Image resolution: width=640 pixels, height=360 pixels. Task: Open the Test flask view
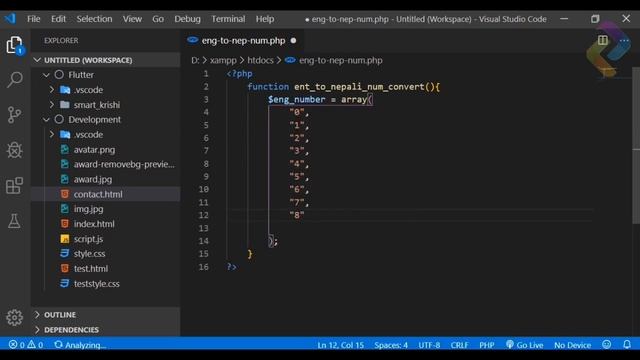point(15,221)
